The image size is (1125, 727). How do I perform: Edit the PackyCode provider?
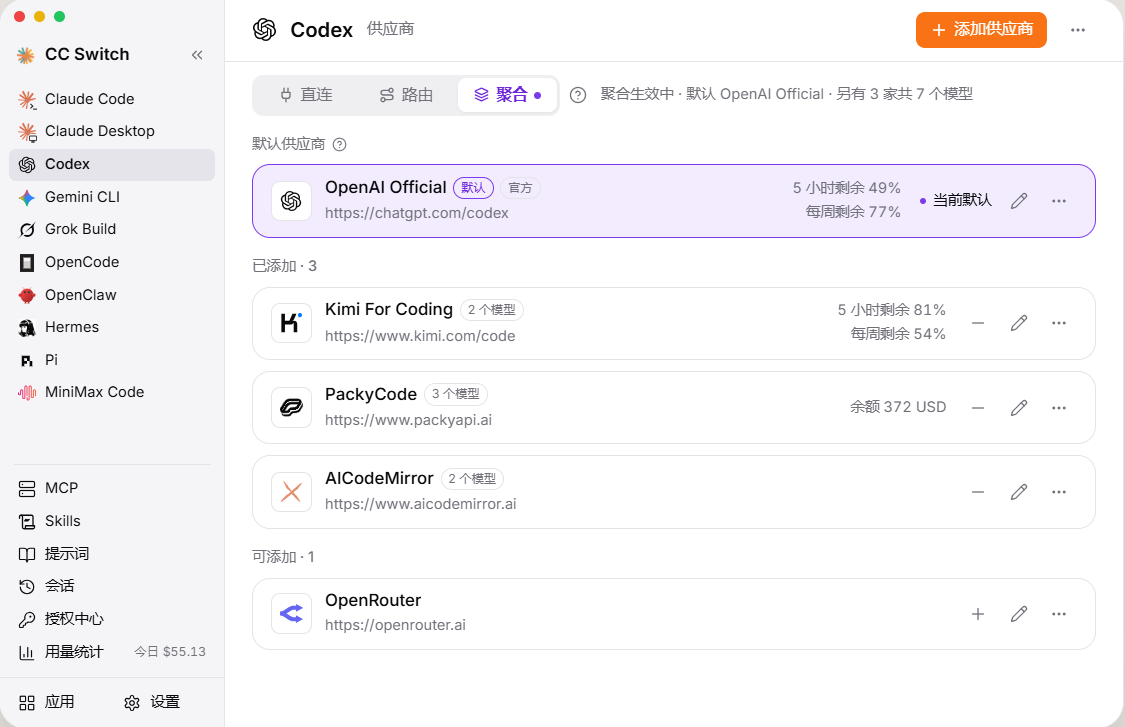1019,408
